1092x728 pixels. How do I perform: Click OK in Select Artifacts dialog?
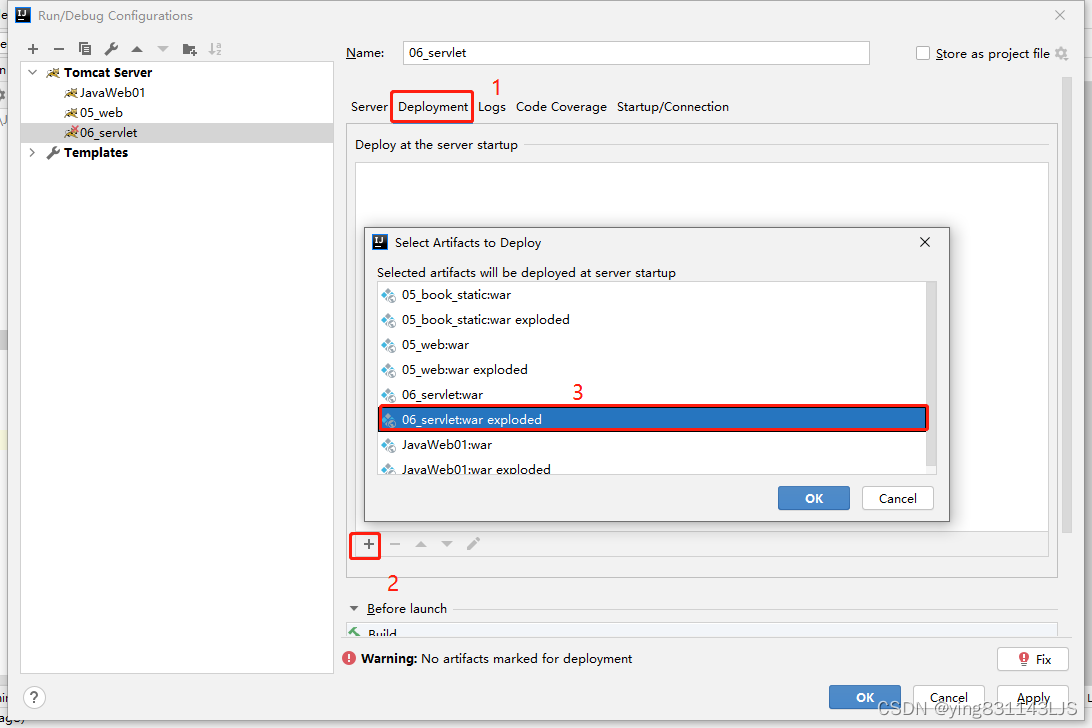(x=813, y=497)
